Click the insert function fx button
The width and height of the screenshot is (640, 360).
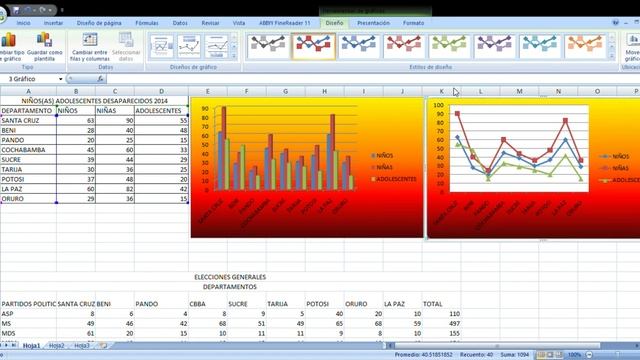click(100, 79)
